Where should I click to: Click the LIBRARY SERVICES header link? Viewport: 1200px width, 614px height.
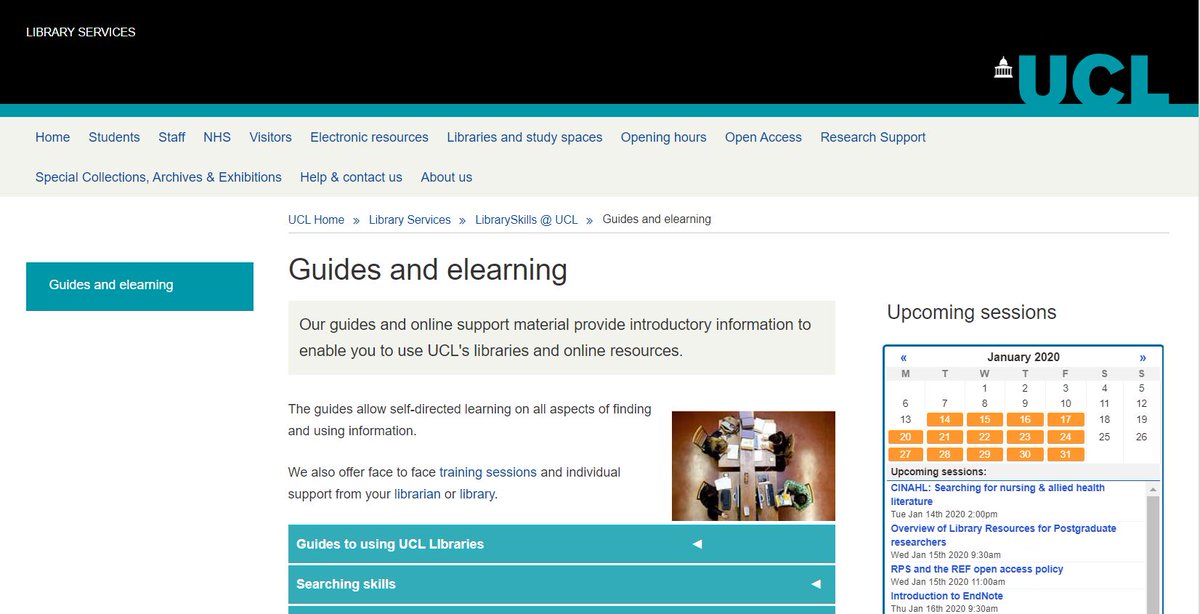(x=81, y=32)
